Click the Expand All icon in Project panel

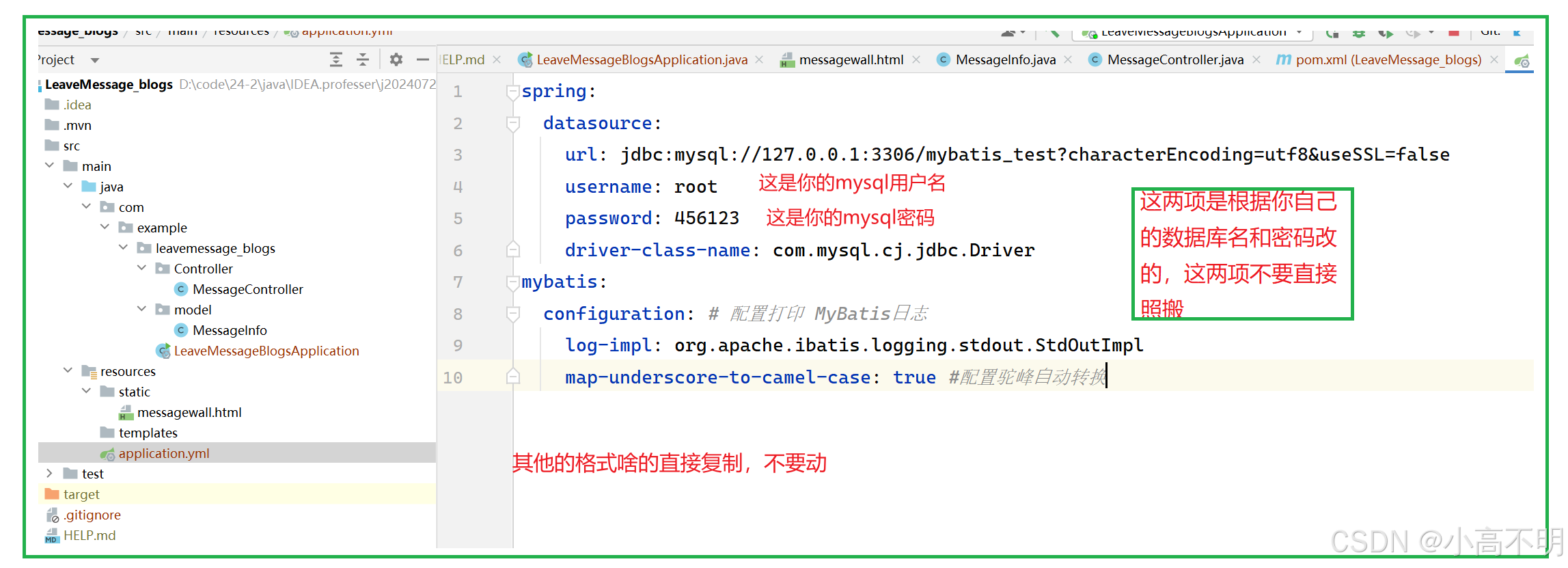(335, 59)
